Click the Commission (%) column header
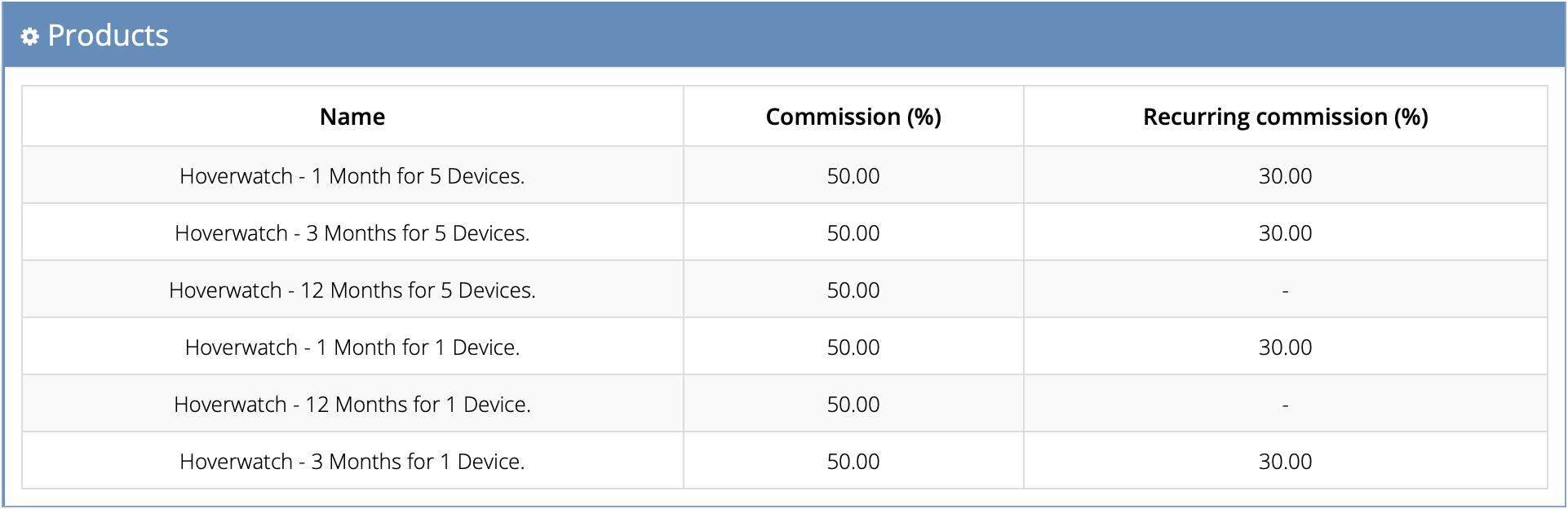The height and width of the screenshot is (509, 1568). pos(853,117)
